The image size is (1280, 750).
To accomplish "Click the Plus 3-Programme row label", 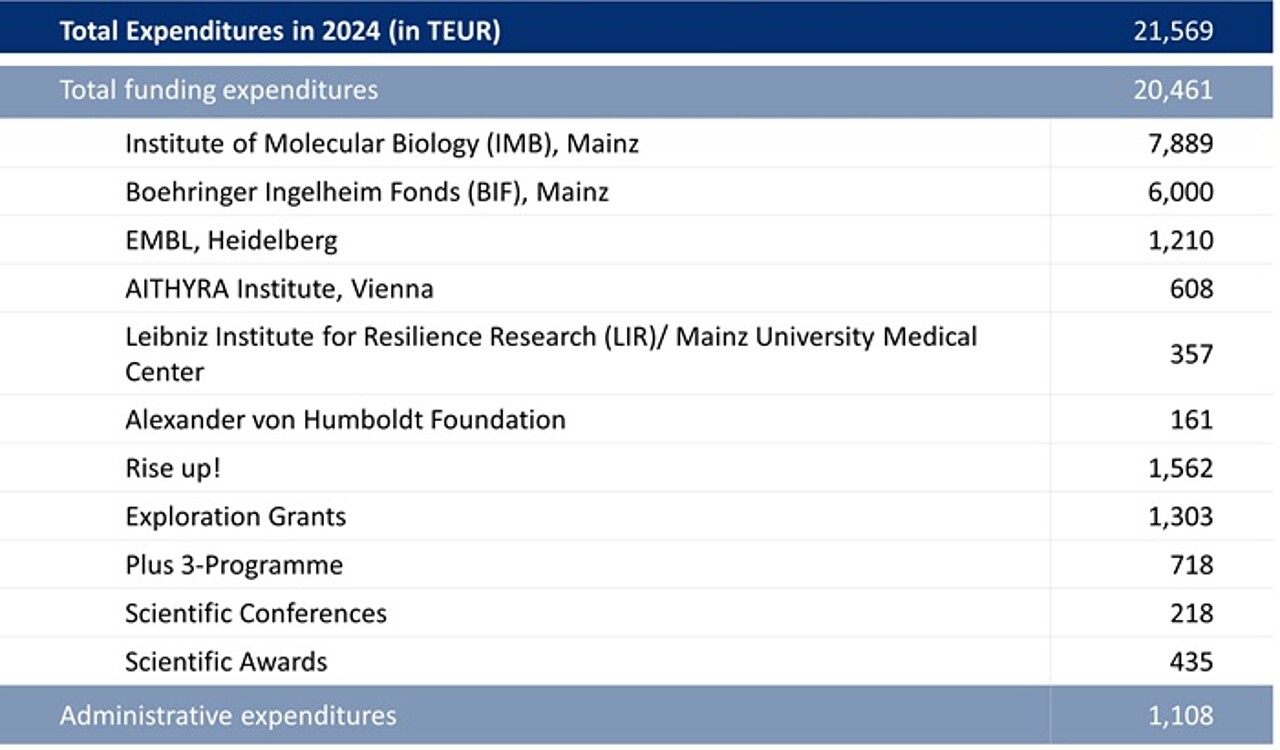I will point(233,565).
